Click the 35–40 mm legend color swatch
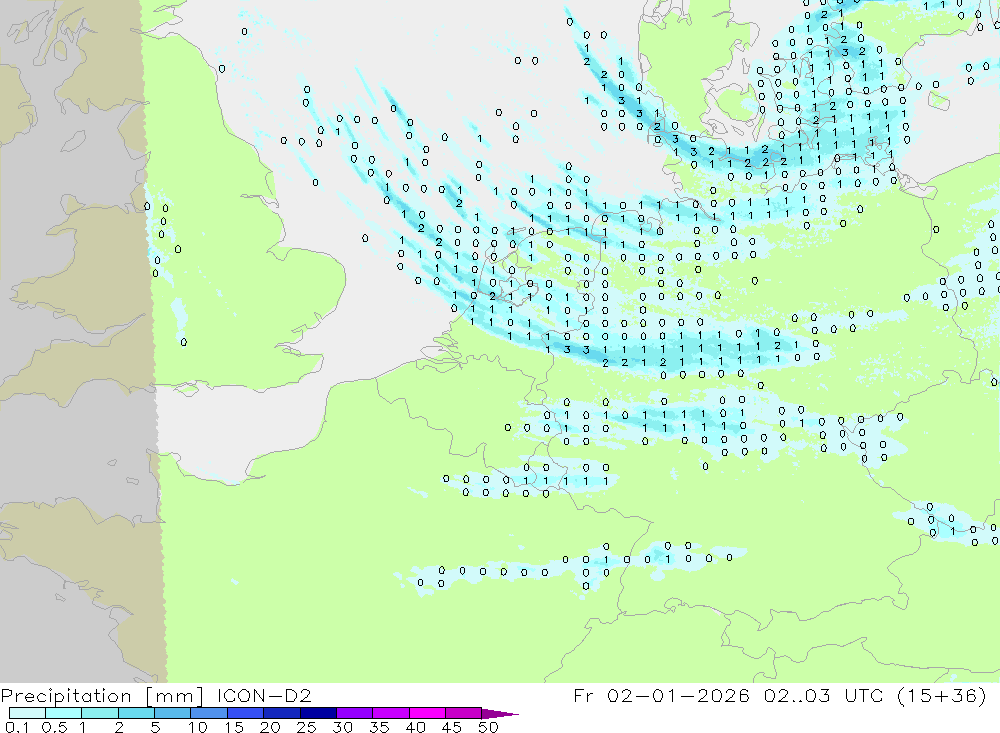 tap(391, 713)
